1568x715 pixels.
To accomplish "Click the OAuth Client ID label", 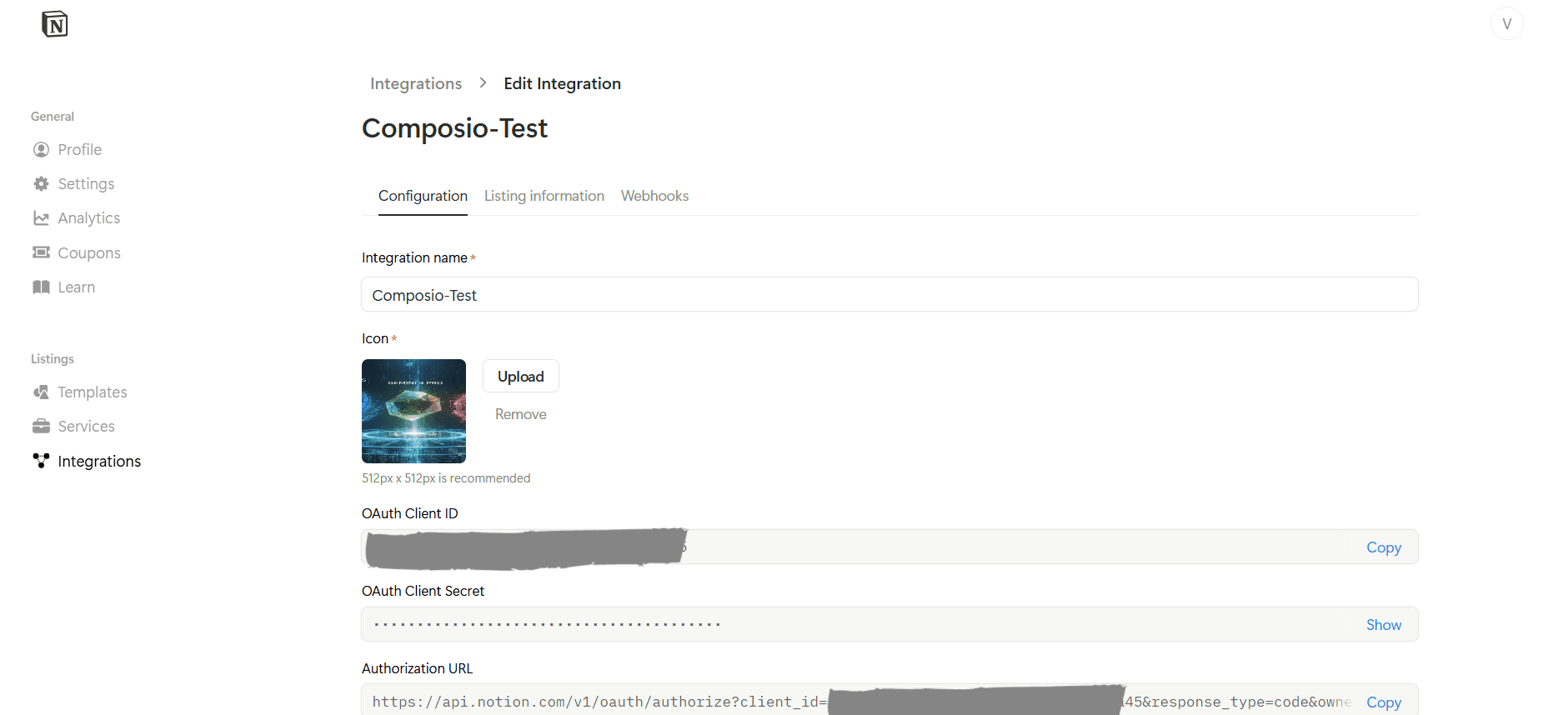I will tap(410, 513).
